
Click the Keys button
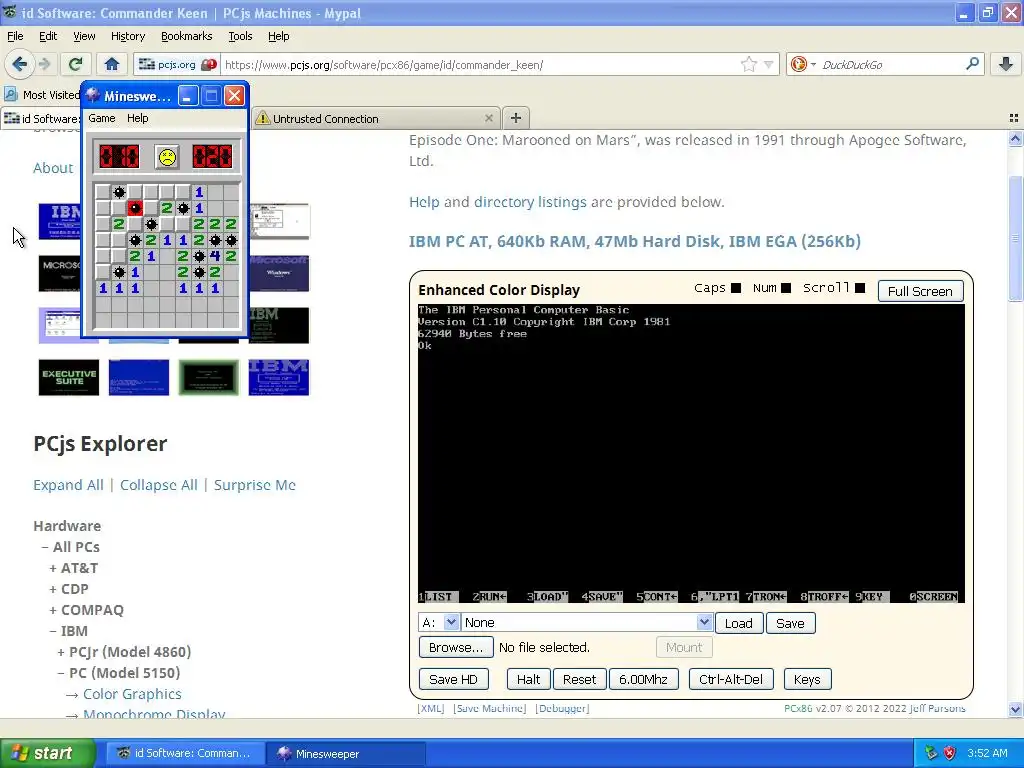[x=807, y=679]
